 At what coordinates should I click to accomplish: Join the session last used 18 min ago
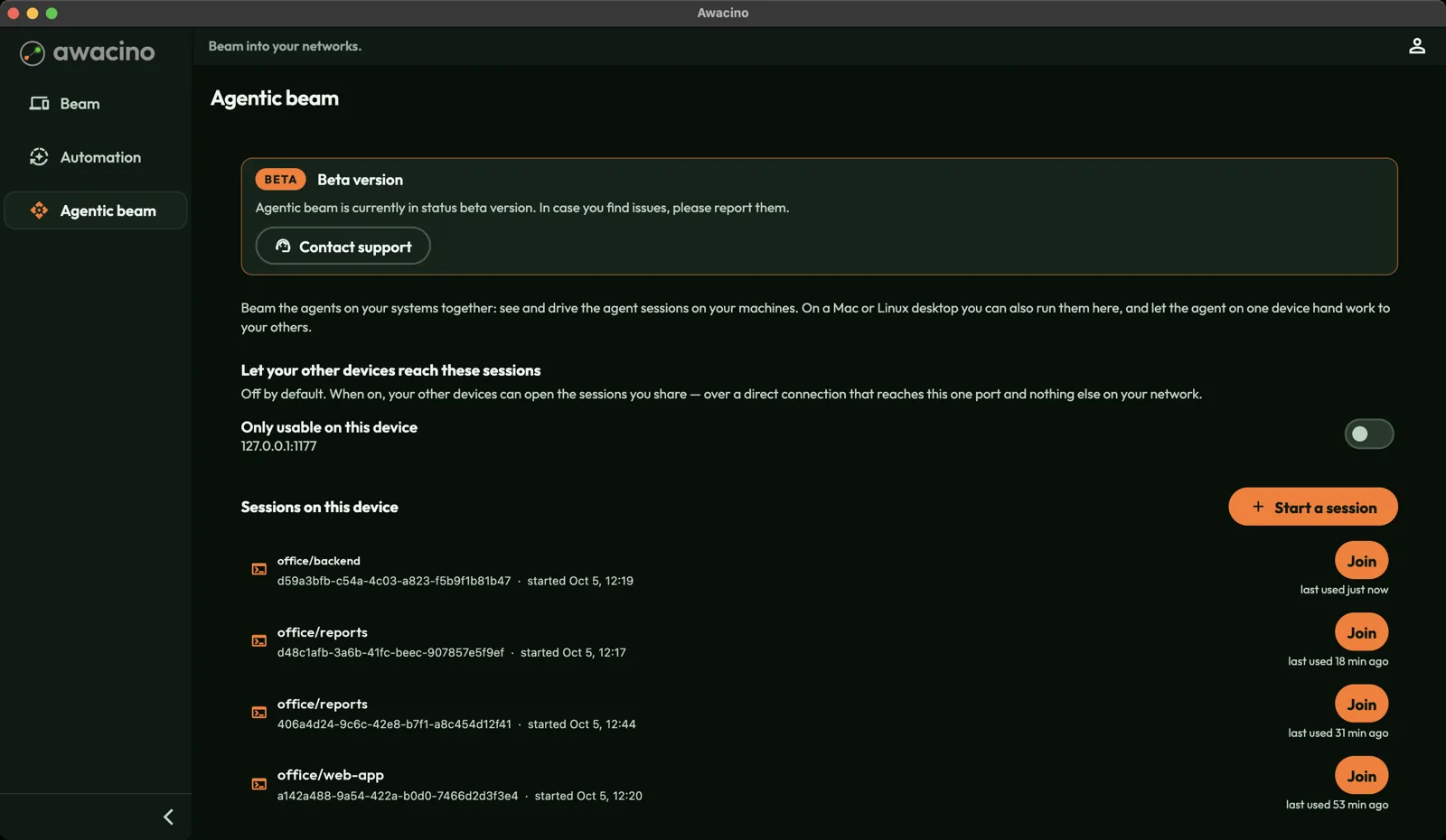pos(1361,632)
